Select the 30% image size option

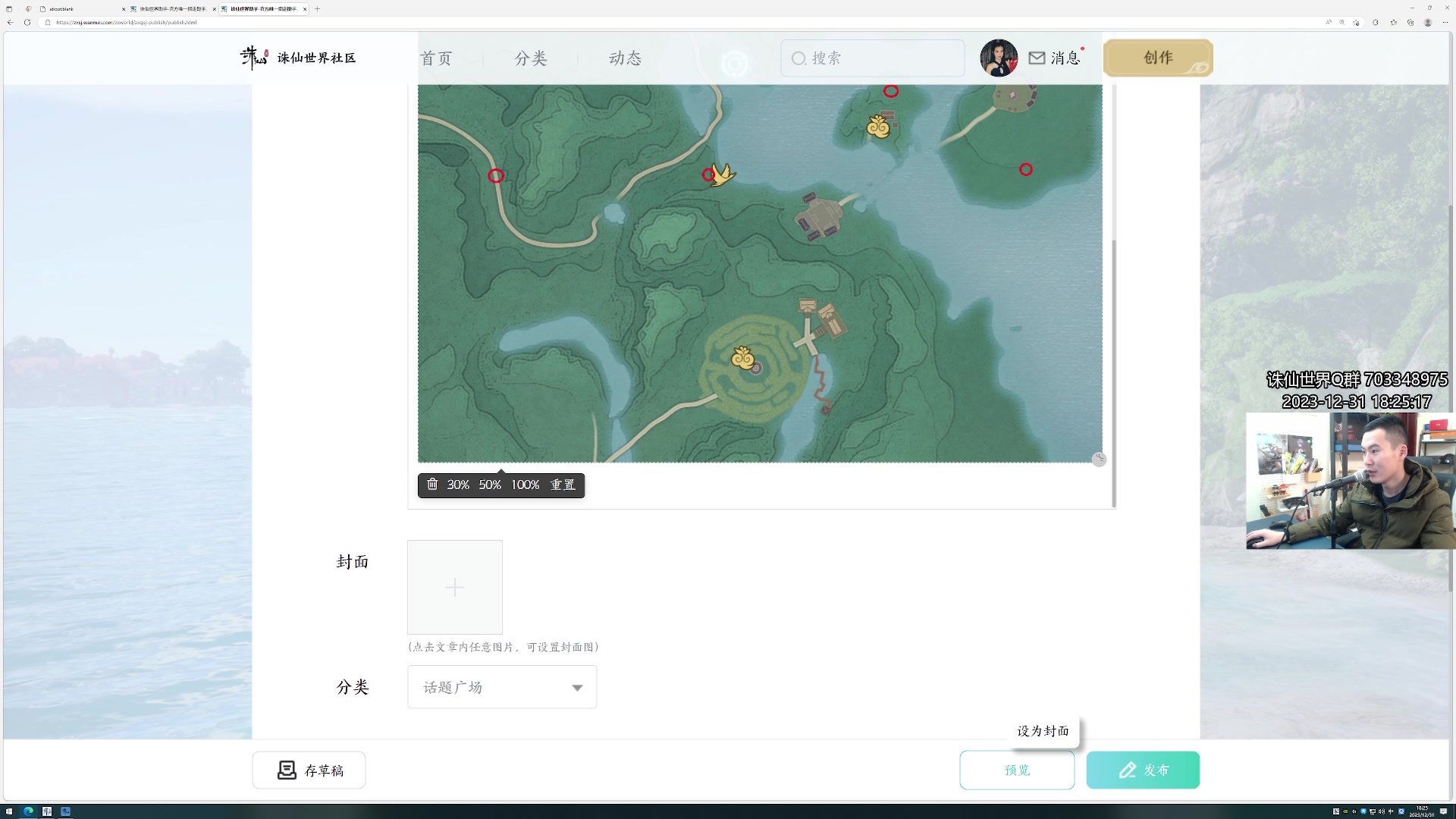(x=458, y=485)
